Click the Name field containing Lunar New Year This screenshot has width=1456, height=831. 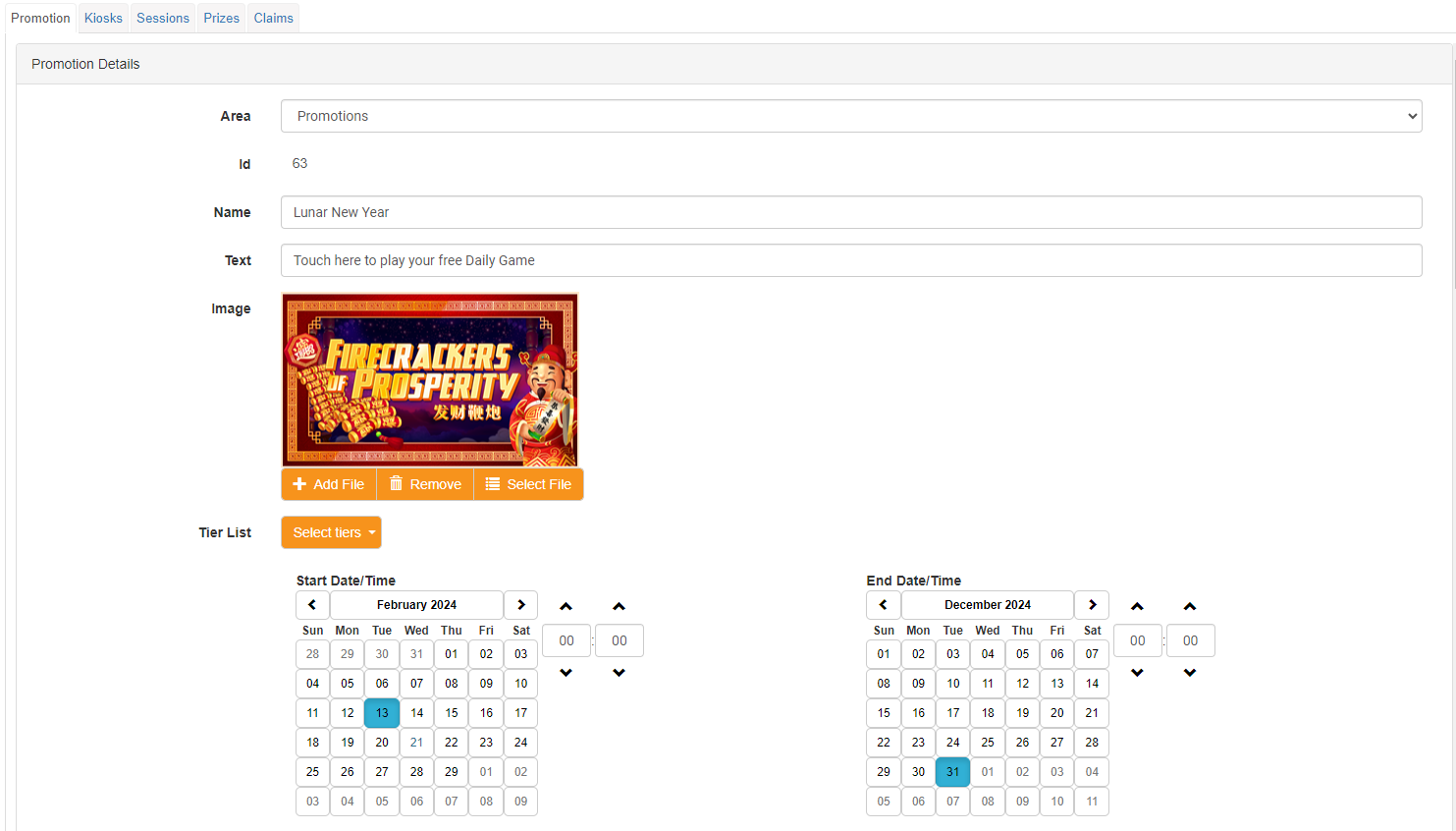point(850,212)
